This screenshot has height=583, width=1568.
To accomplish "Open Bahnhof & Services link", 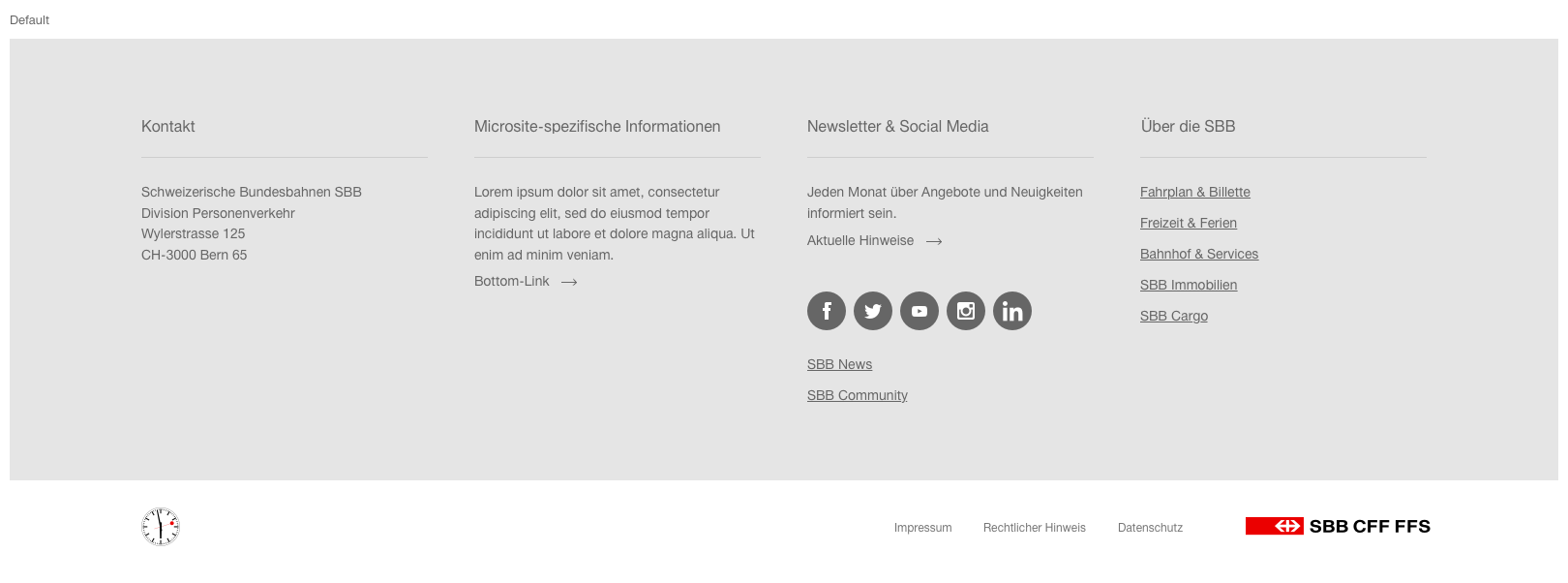I will coord(1199,254).
